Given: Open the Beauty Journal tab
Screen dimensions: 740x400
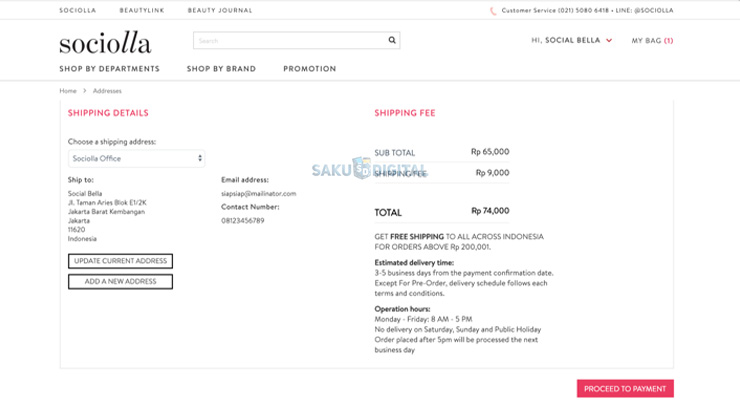Looking at the screenshot, I should pyautogui.click(x=220, y=11).
